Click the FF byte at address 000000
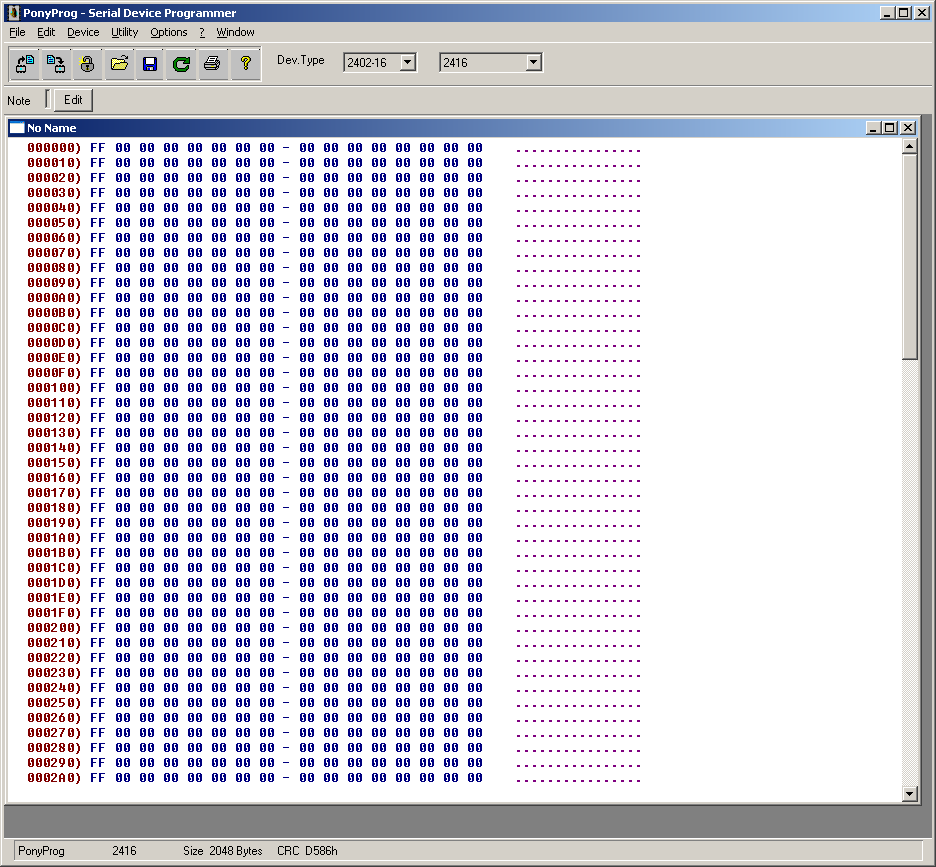The width and height of the screenshot is (936, 867). pyautogui.click(x=97, y=148)
